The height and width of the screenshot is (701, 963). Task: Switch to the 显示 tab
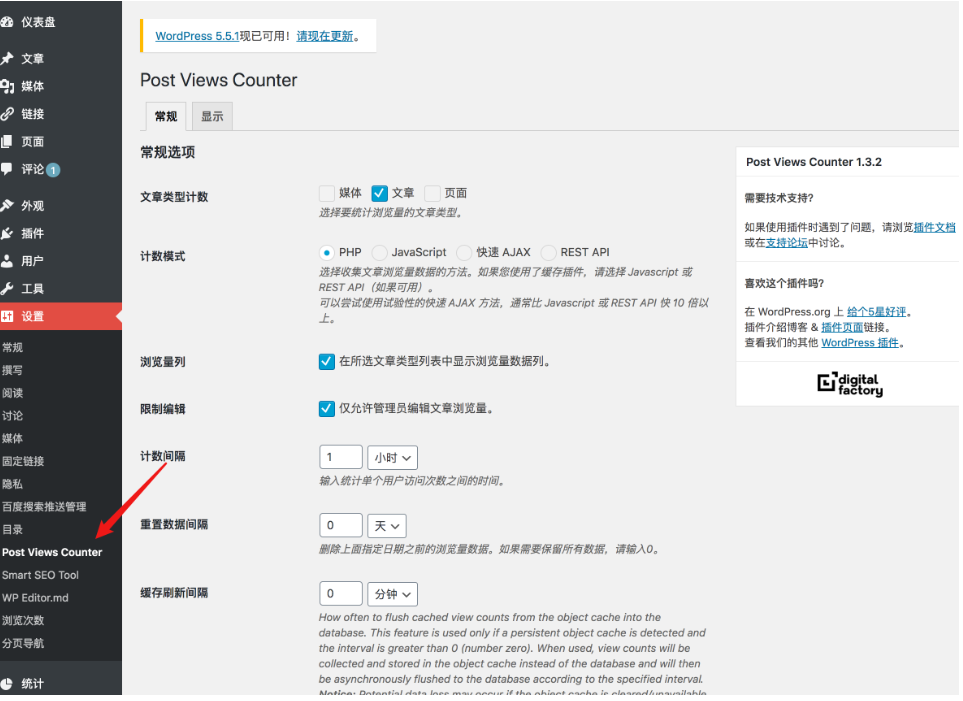(212, 116)
